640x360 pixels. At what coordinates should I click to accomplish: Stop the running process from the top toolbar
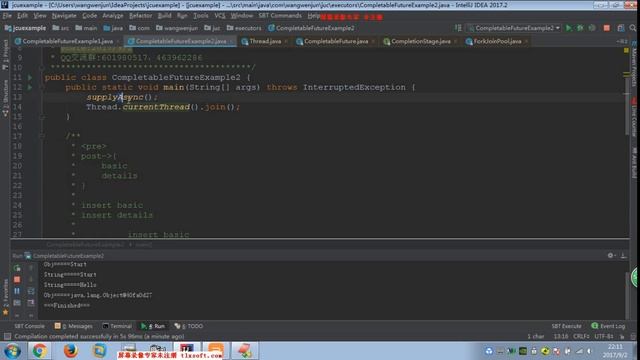tap(607, 28)
